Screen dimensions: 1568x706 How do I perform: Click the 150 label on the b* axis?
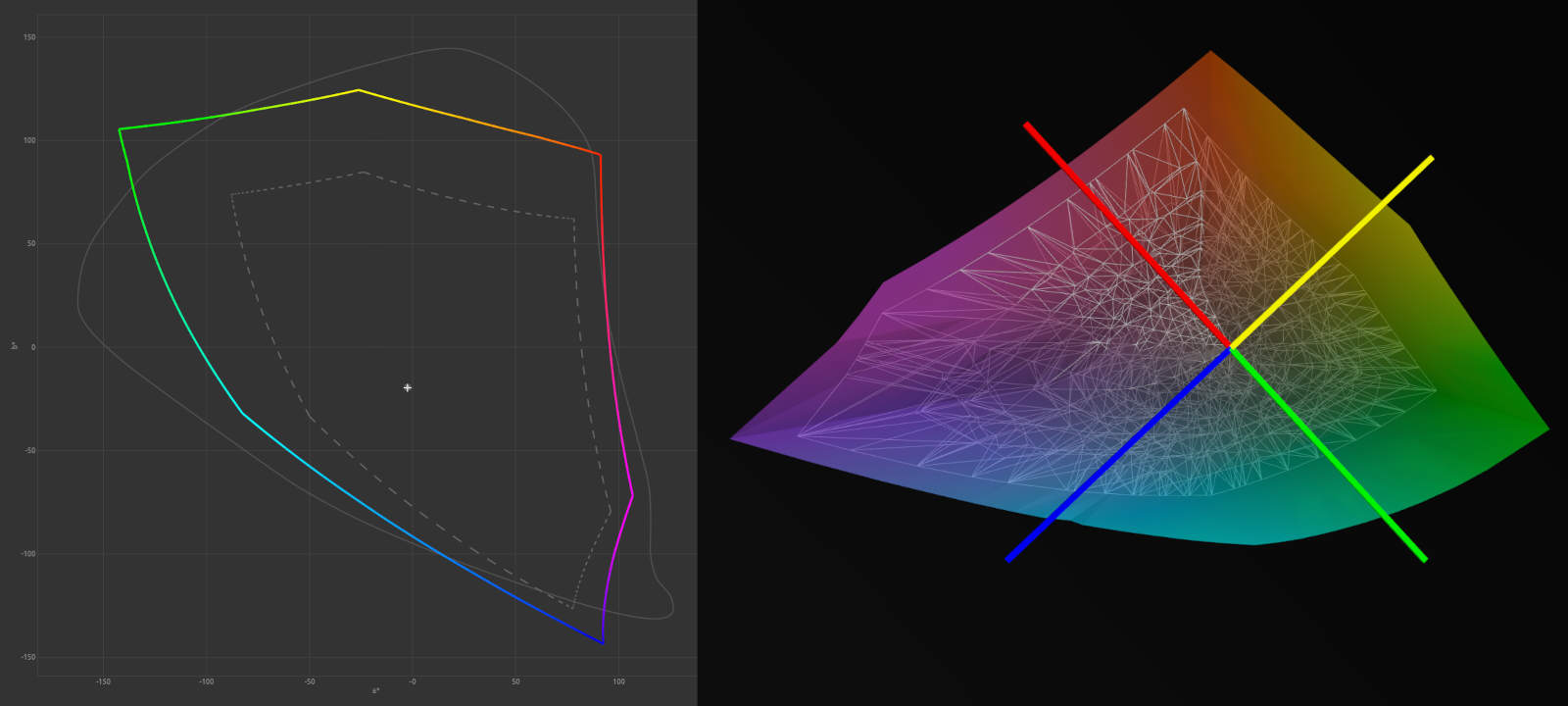coord(29,37)
